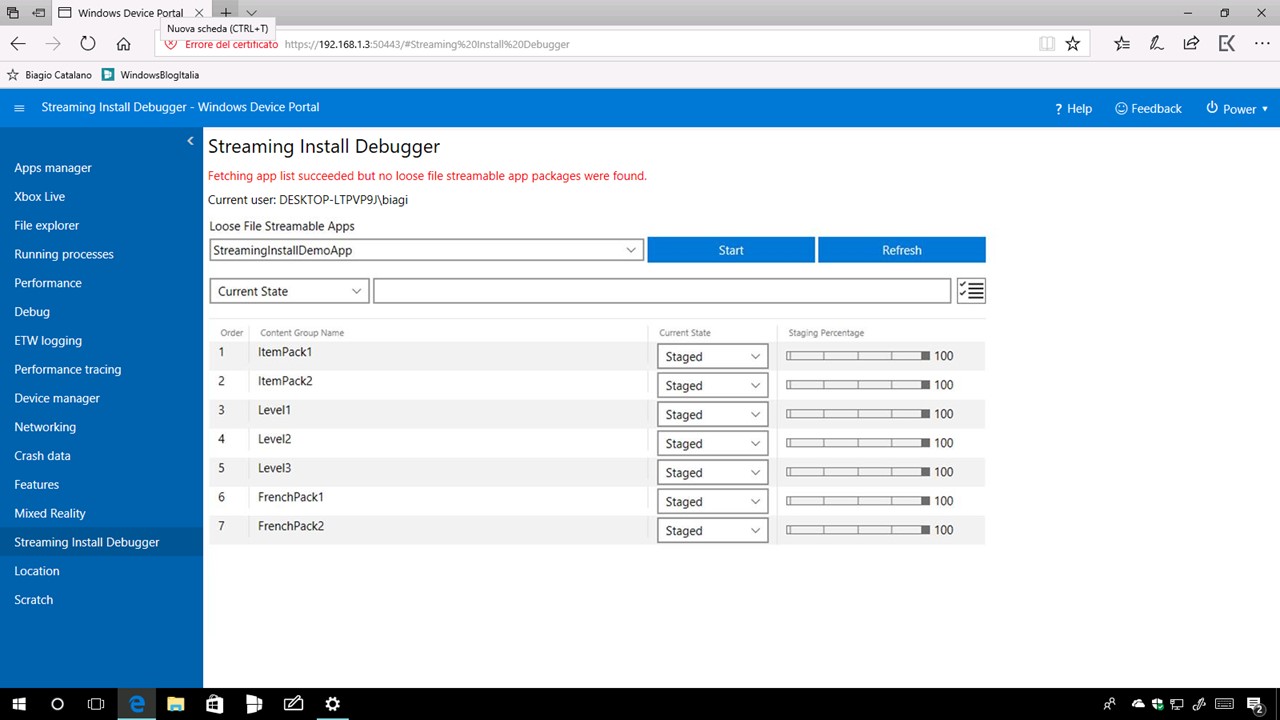Open Crash data in the sidebar
The height and width of the screenshot is (720, 1280).
point(42,456)
